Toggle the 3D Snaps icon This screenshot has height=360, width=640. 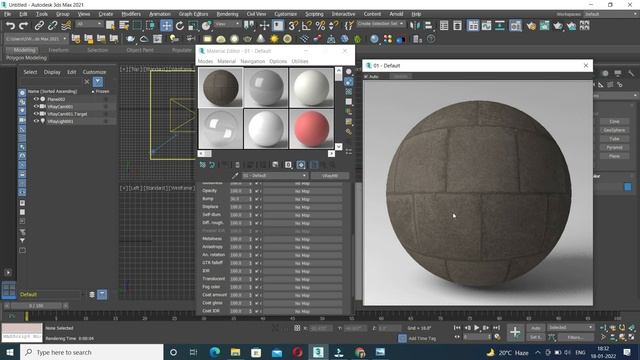point(293,26)
